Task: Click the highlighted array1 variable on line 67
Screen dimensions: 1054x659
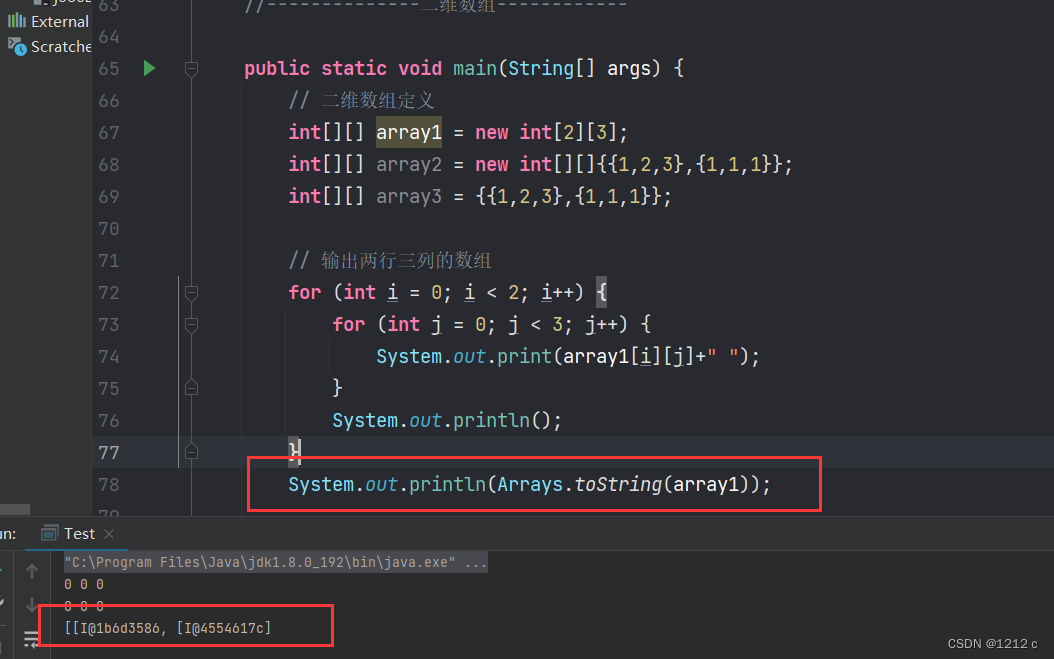Action: (409, 132)
